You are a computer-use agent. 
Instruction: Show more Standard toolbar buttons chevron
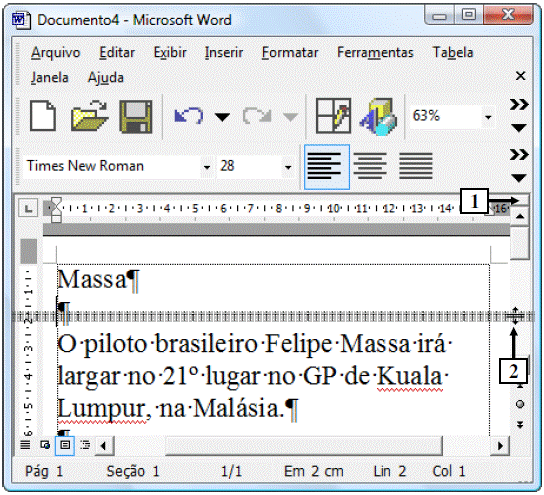(519, 104)
